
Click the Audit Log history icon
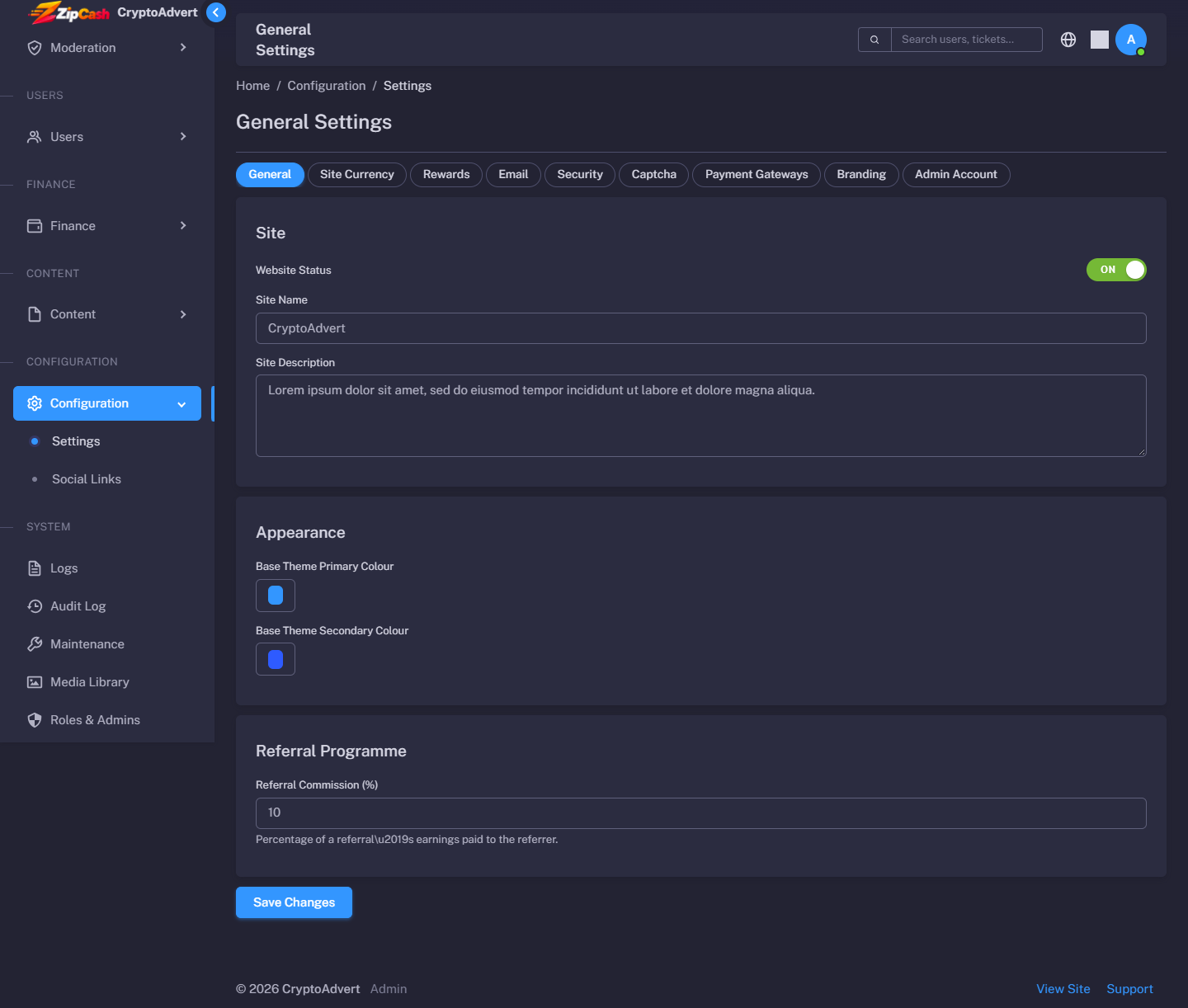[x=35, y=606]
